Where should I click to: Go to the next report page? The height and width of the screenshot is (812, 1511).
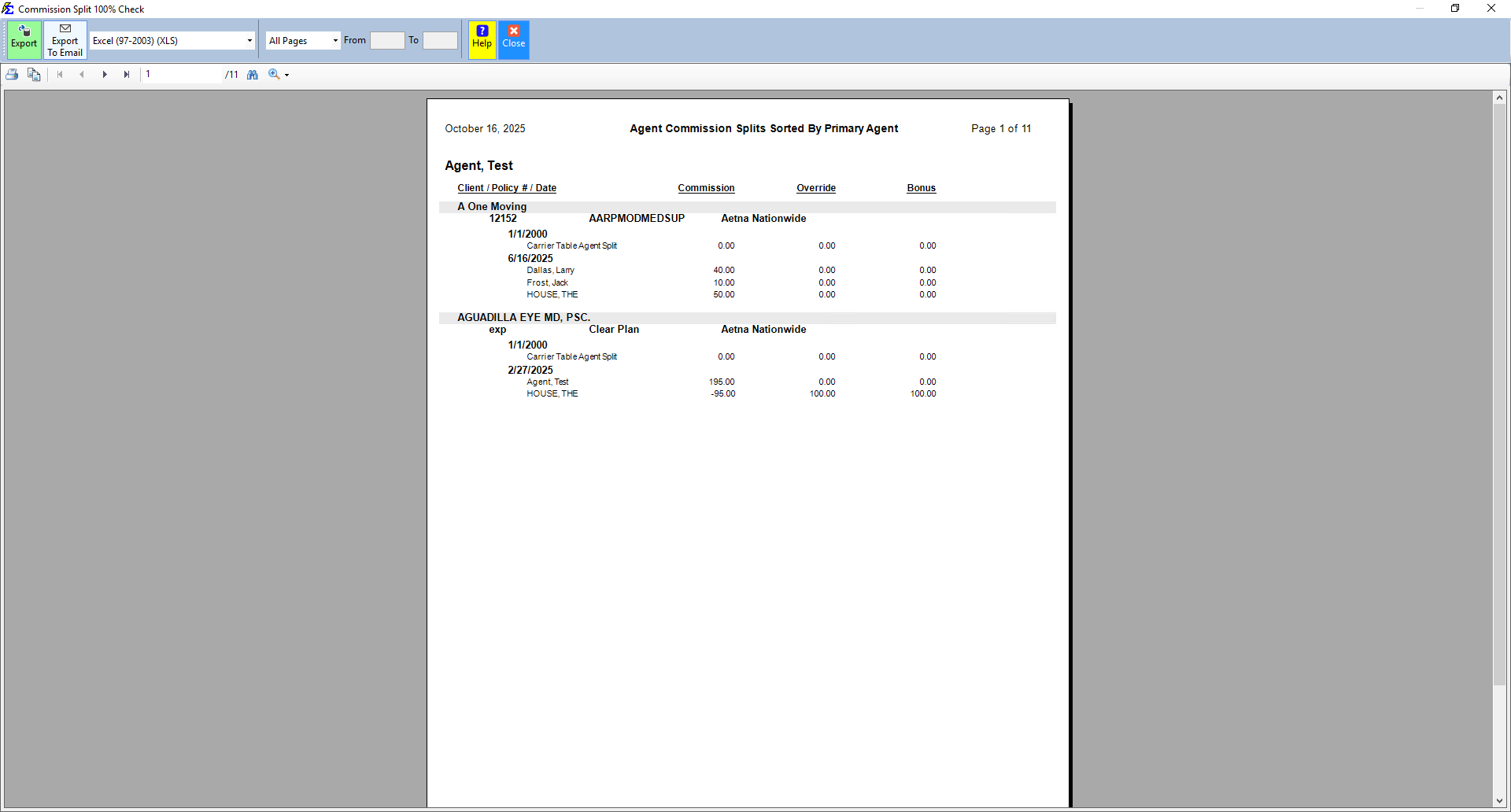pos(105,75)
